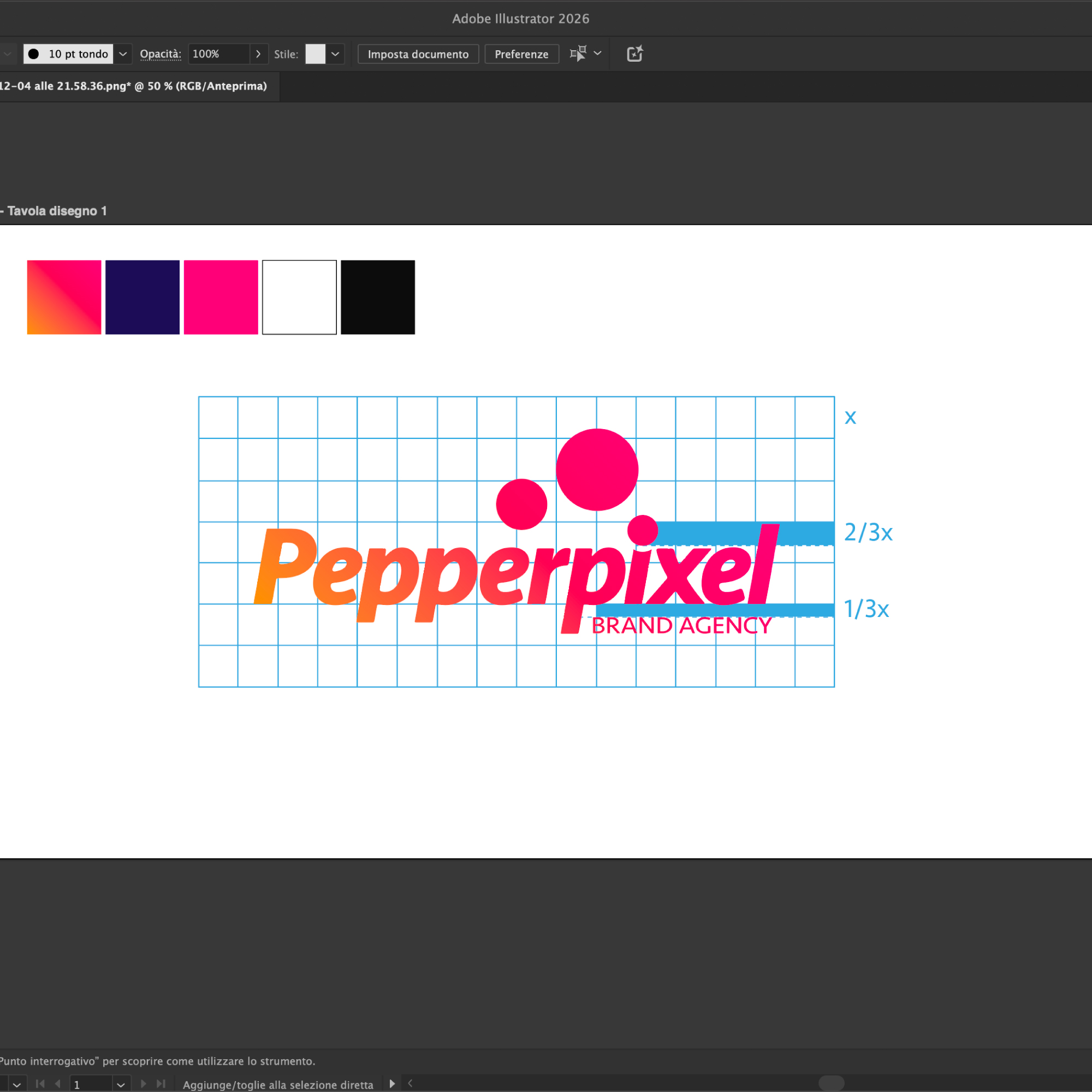Go to the previous artboard

(x=57, y=1083)
